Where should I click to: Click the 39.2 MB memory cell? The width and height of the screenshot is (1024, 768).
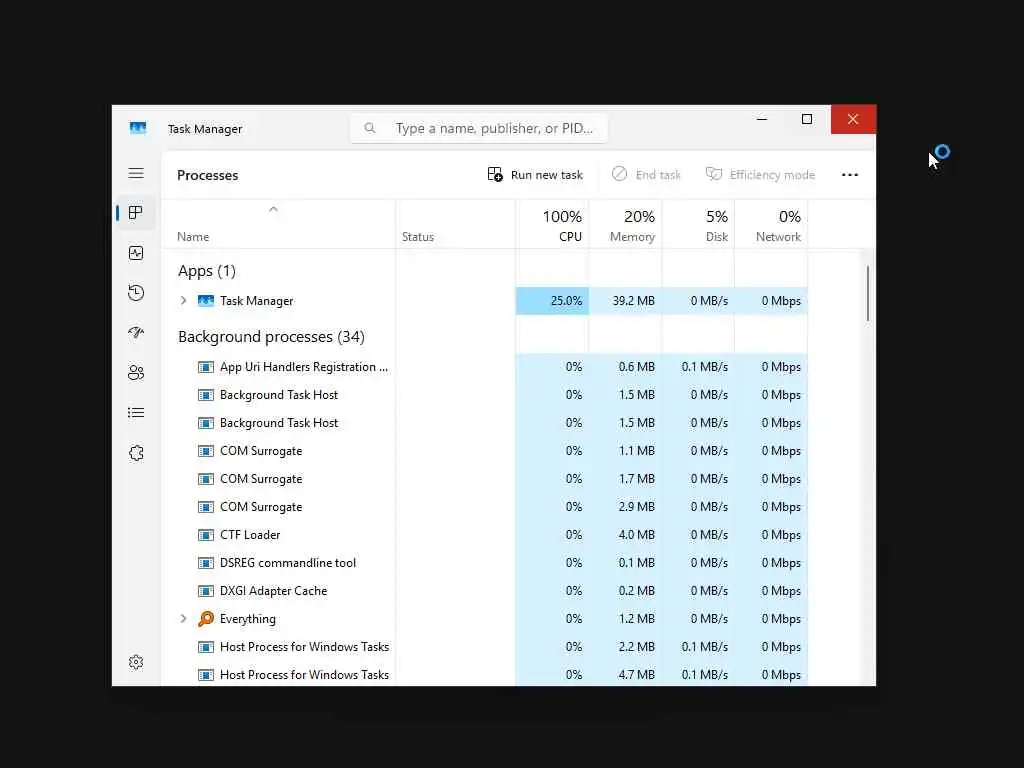point(626,301)
